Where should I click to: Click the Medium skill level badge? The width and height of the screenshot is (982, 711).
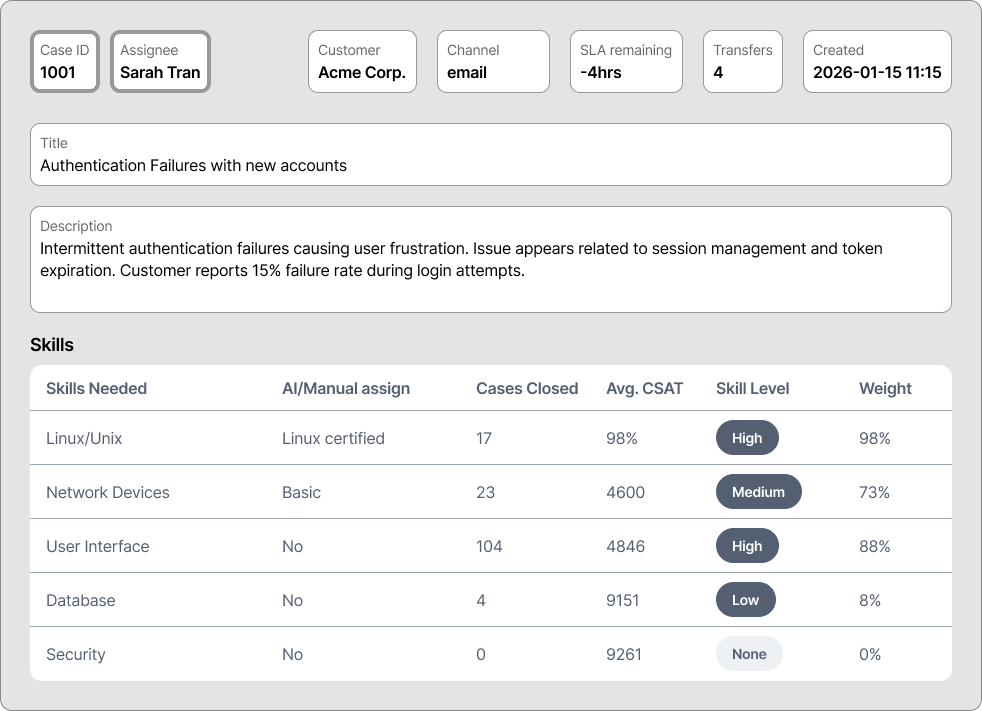tap(758, 492)
